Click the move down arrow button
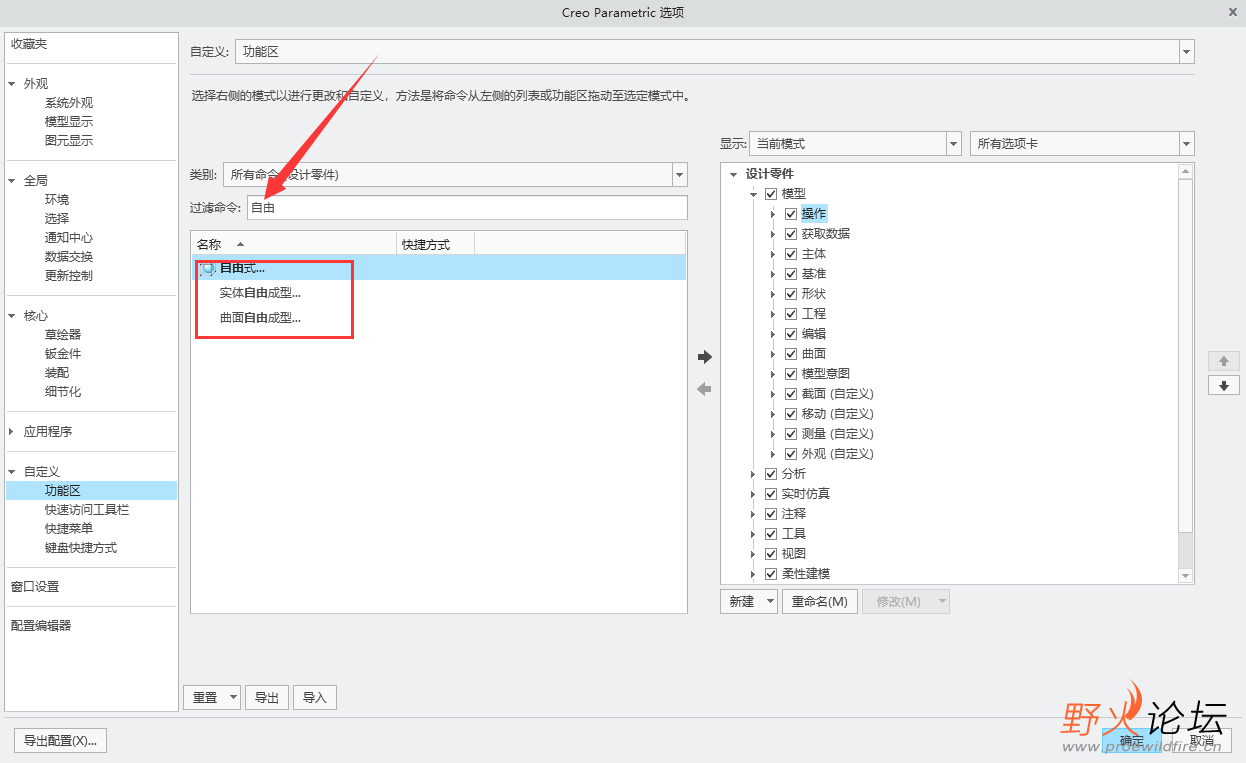 pyautogui.click(x=1224, y=385)
